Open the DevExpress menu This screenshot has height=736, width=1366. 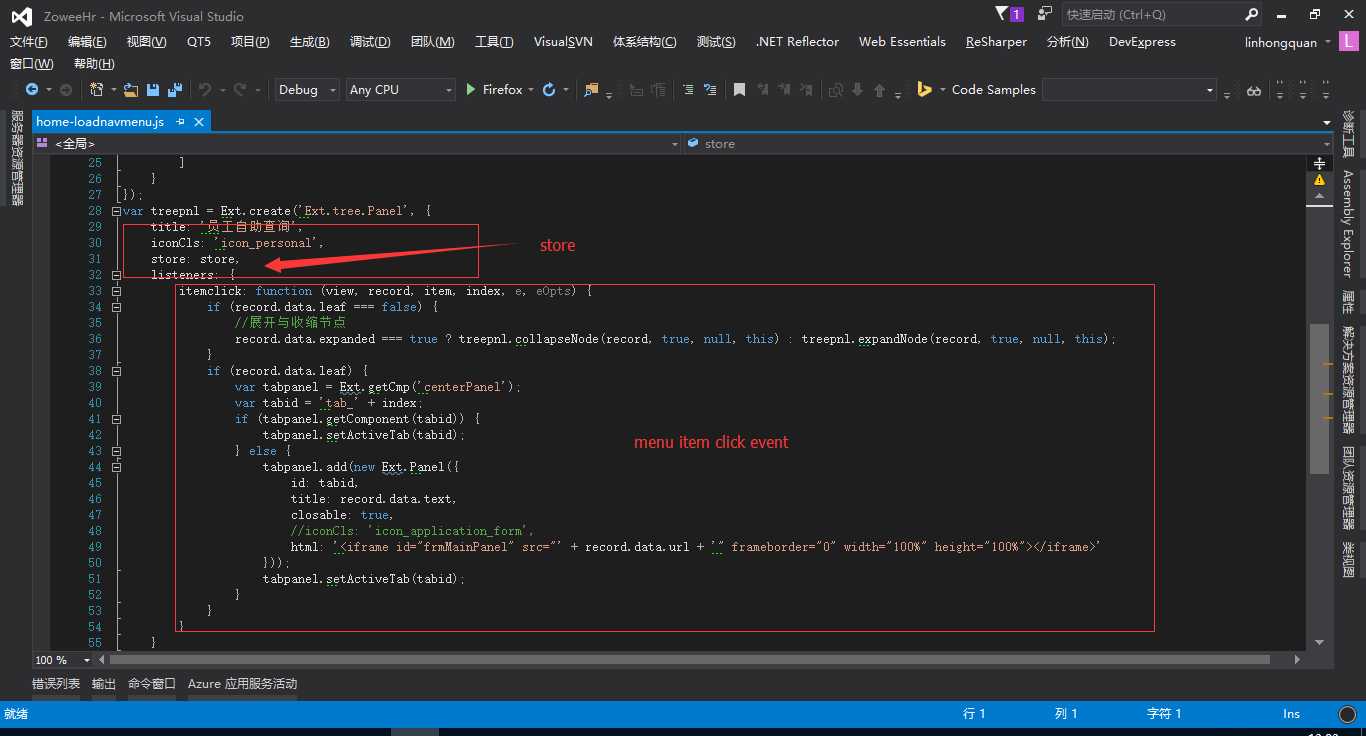coord(1141,42)
